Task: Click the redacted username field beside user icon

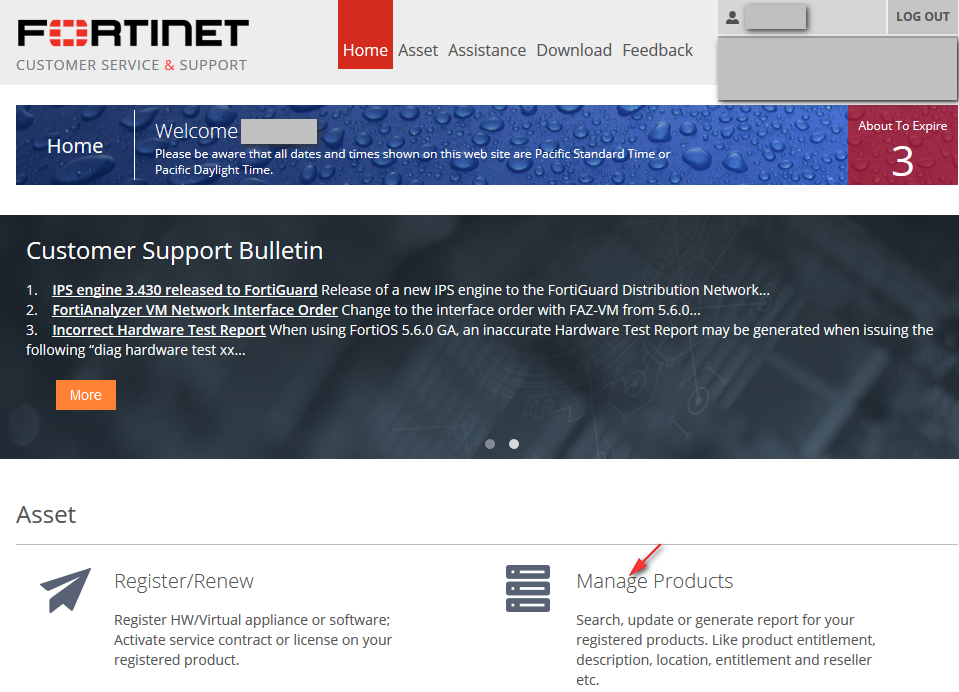Action: point(775,17)
